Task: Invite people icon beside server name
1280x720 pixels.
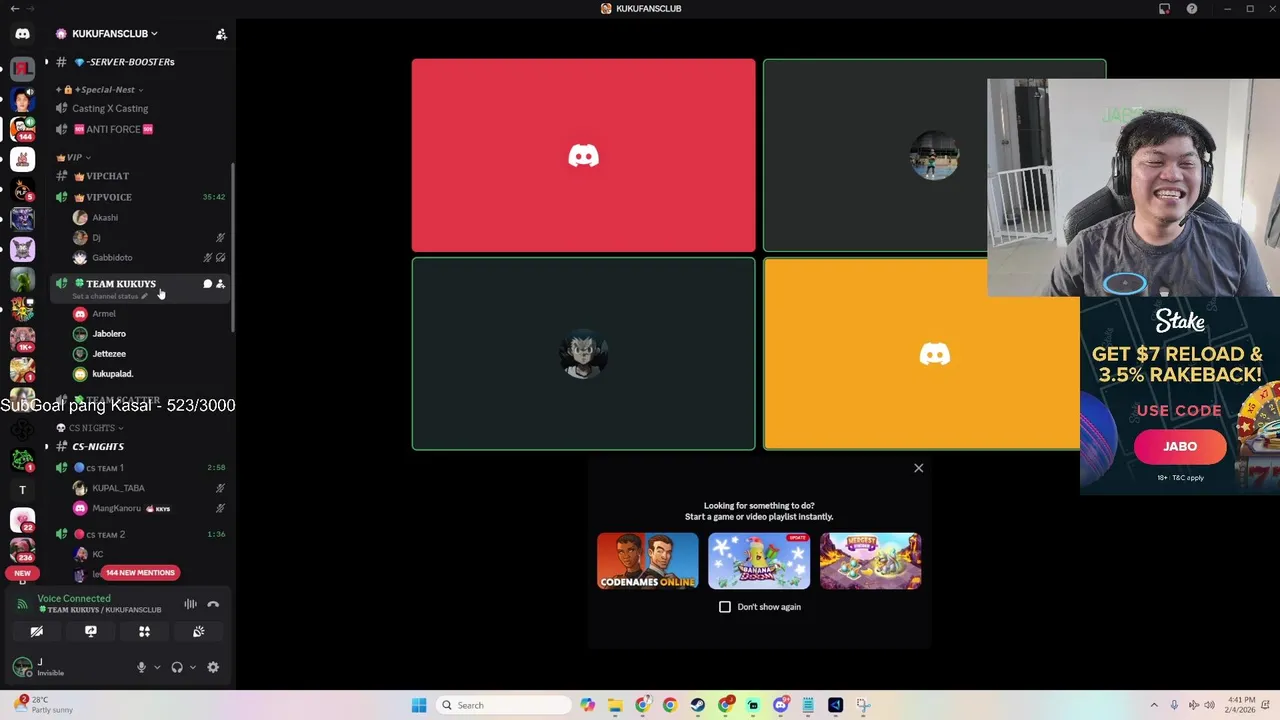Action: tap(221, 34)
